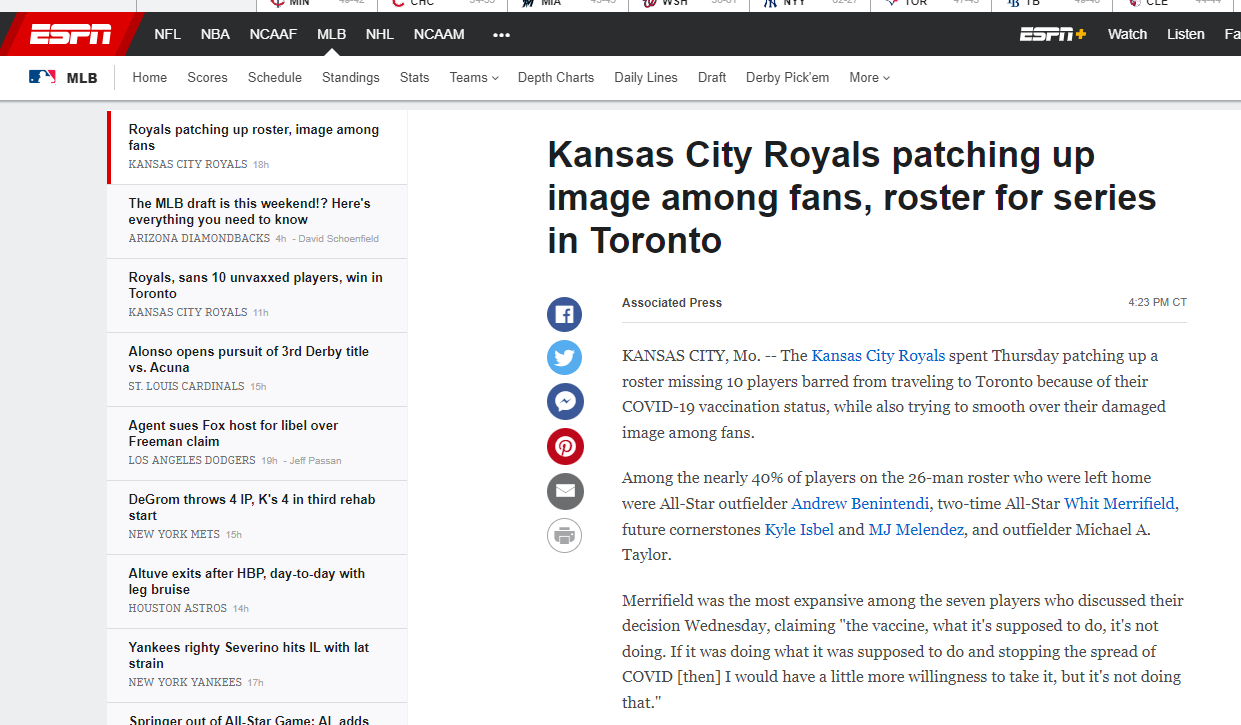Image resolution: width=1241 pixels, height=725 pixels.
Task: Open the NHL section
Action: (380, 34)
